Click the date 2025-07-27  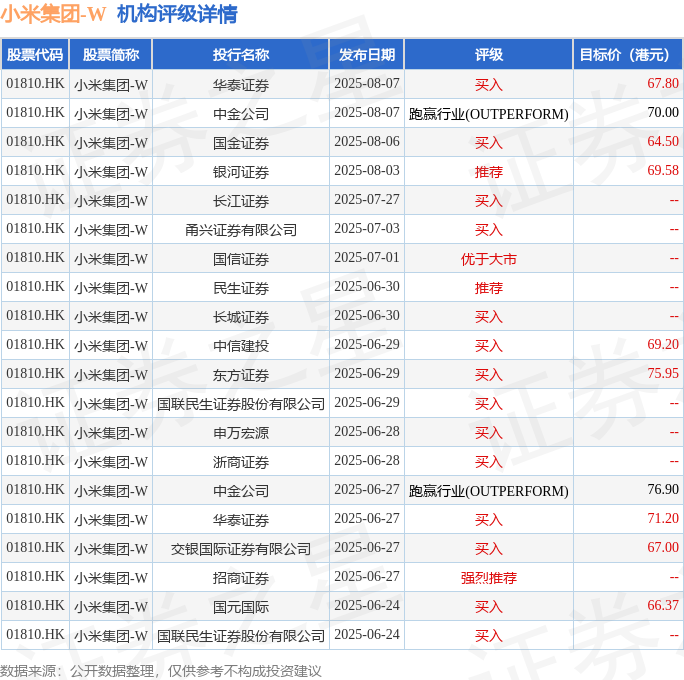[x=367, y=199]
